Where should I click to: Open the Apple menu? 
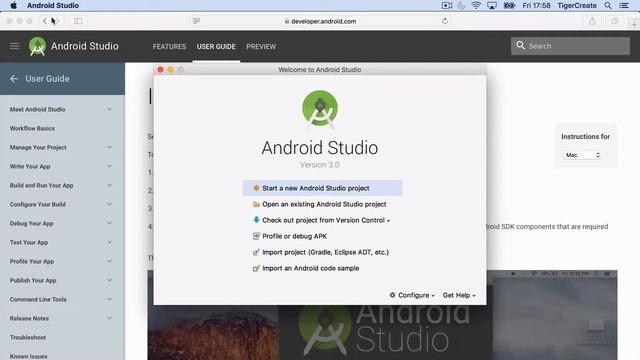click(13, 5)
